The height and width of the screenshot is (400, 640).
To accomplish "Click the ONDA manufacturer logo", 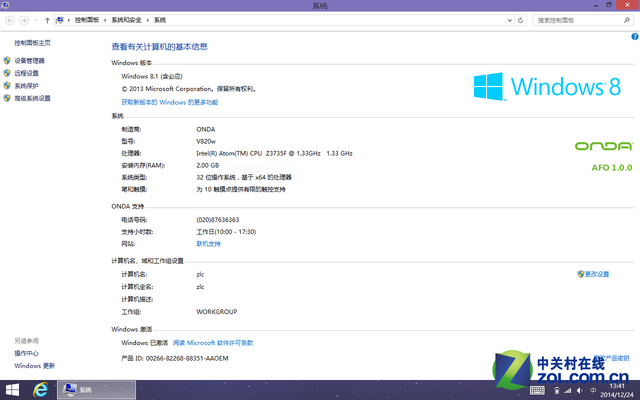I will tap(604, 146).
